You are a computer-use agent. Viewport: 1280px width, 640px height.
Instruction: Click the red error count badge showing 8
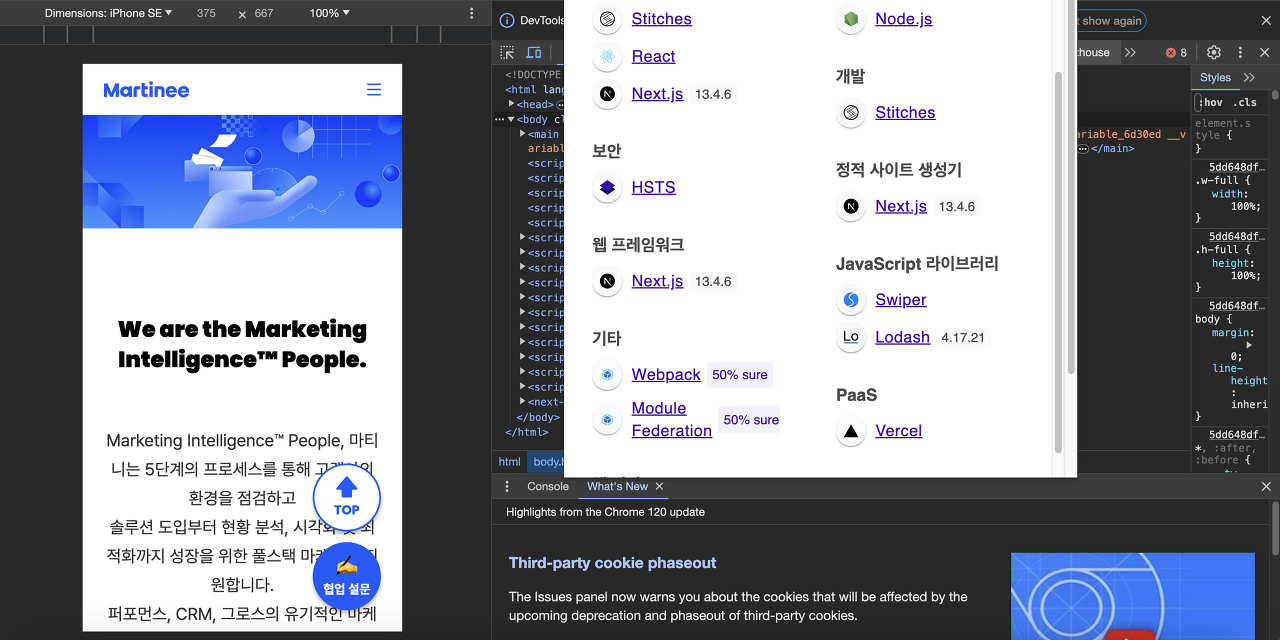(x=1177, y=52)
